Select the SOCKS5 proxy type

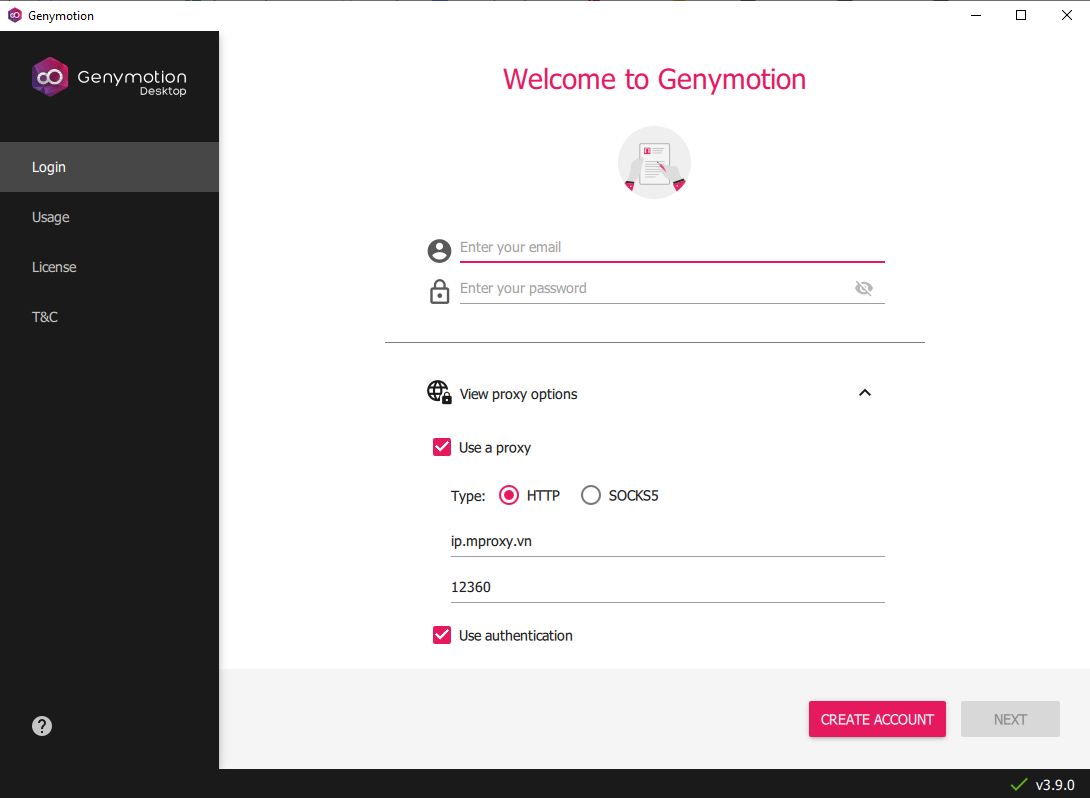(x=591, y=495)
